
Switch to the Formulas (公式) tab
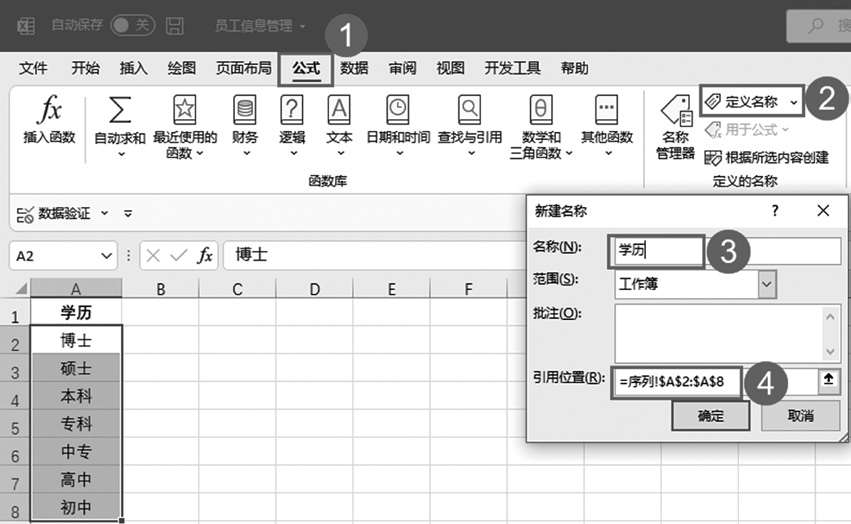[x=305, y=68]
